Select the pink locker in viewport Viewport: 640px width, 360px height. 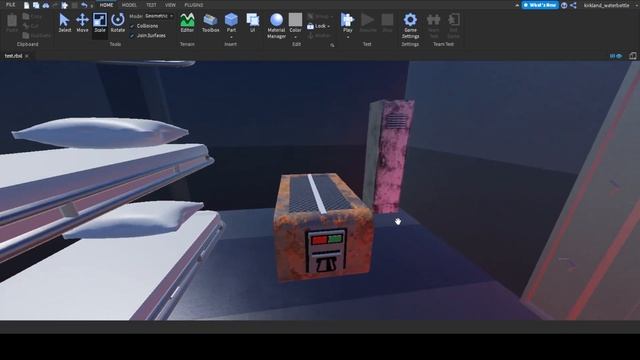point(388,157)
